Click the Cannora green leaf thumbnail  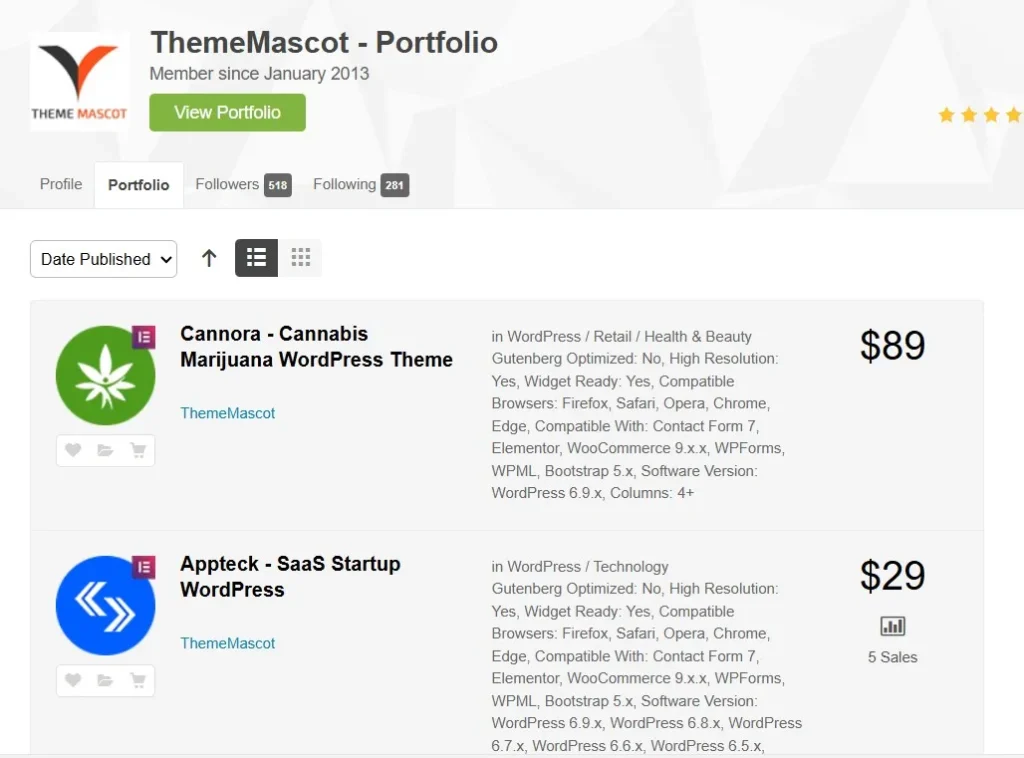105,376
